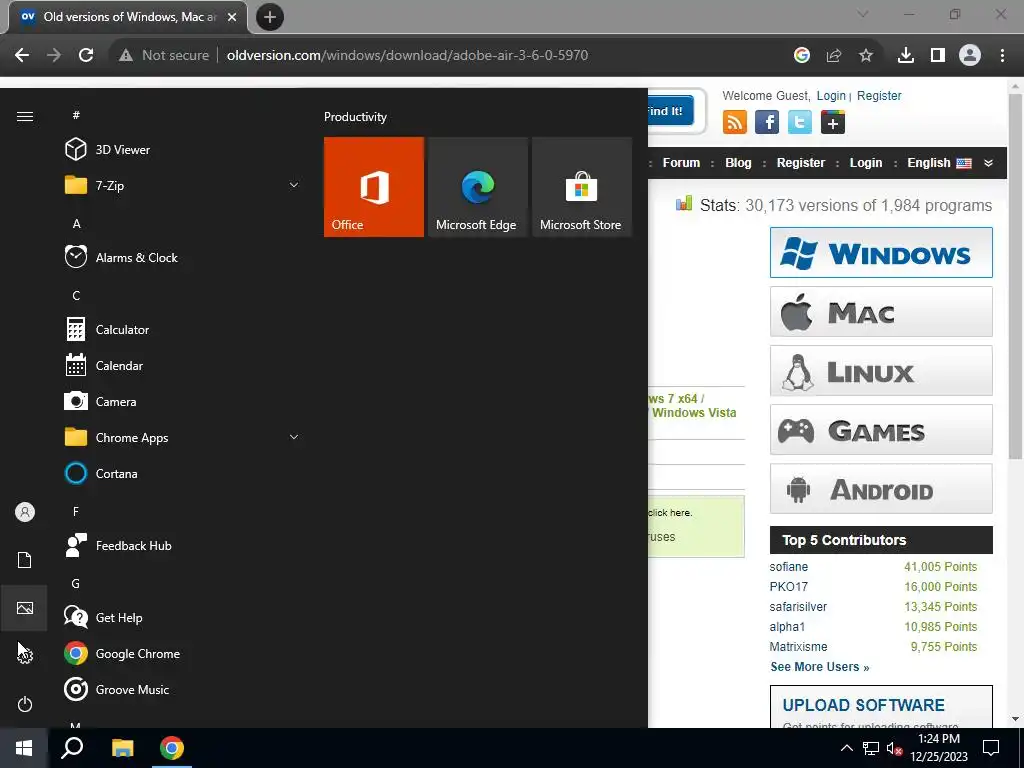1024x768 pixels.
Task: Open user account icon in Start sidebar
Action: tap(25, 512)
